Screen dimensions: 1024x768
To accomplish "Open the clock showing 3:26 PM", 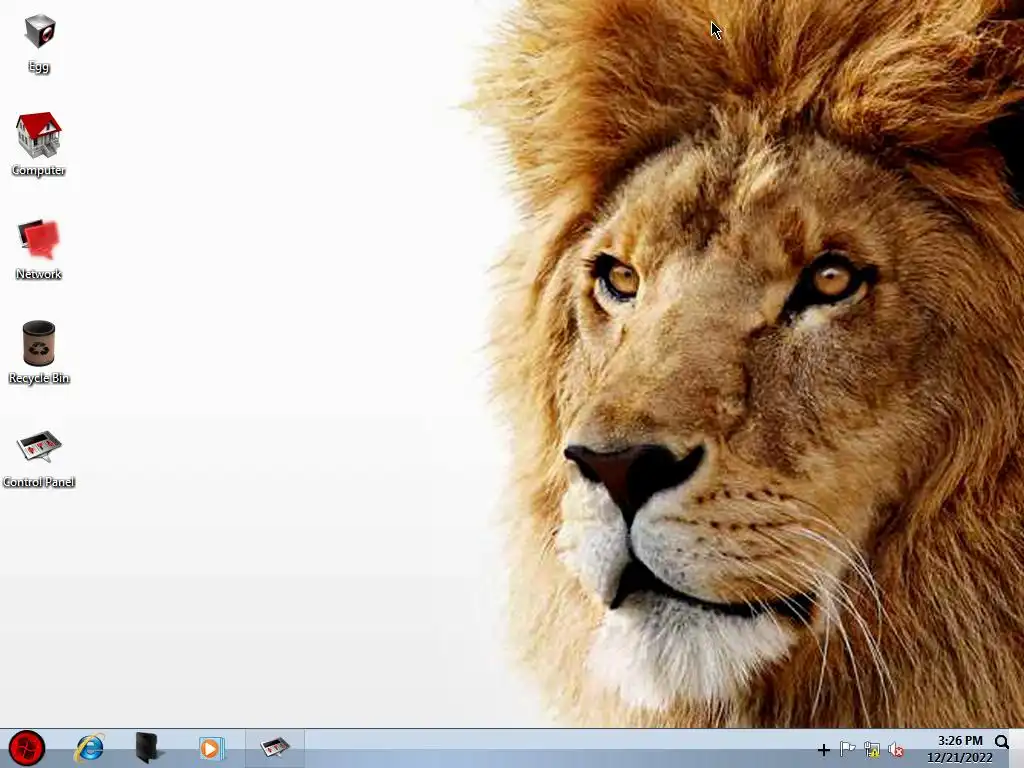I will coord(960,749).
